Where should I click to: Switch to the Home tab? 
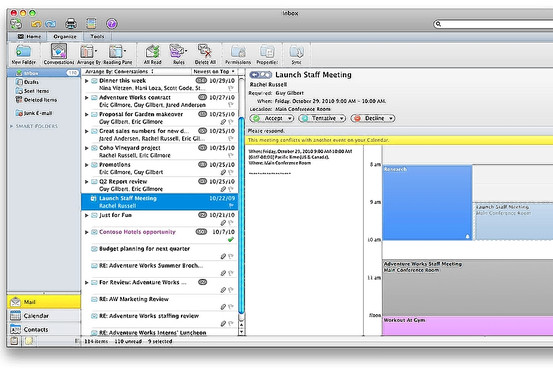tap(29, 36)
